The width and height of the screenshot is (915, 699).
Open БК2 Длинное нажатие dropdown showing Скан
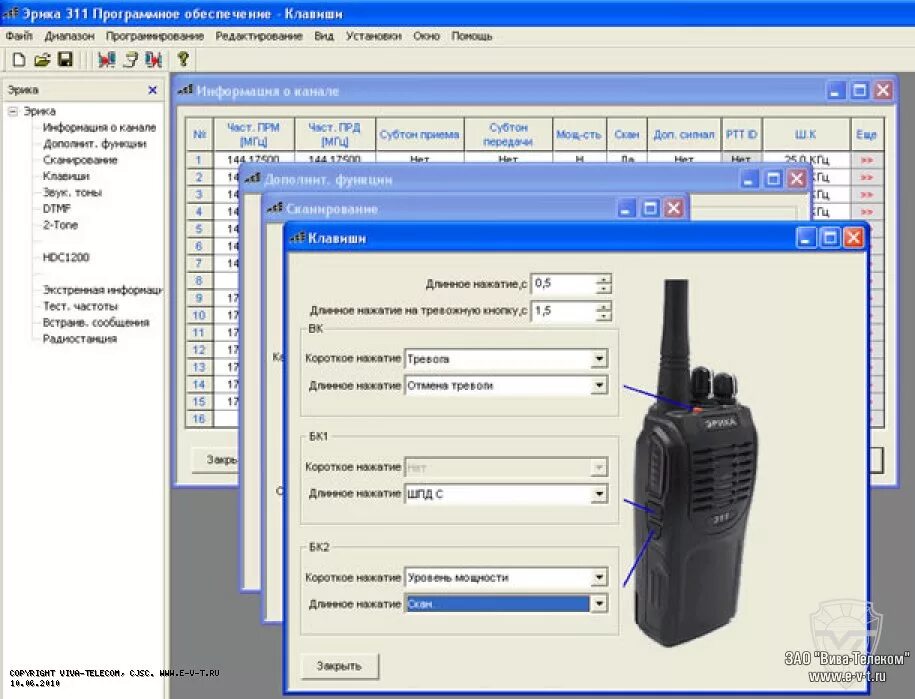[x=599, y=603]
